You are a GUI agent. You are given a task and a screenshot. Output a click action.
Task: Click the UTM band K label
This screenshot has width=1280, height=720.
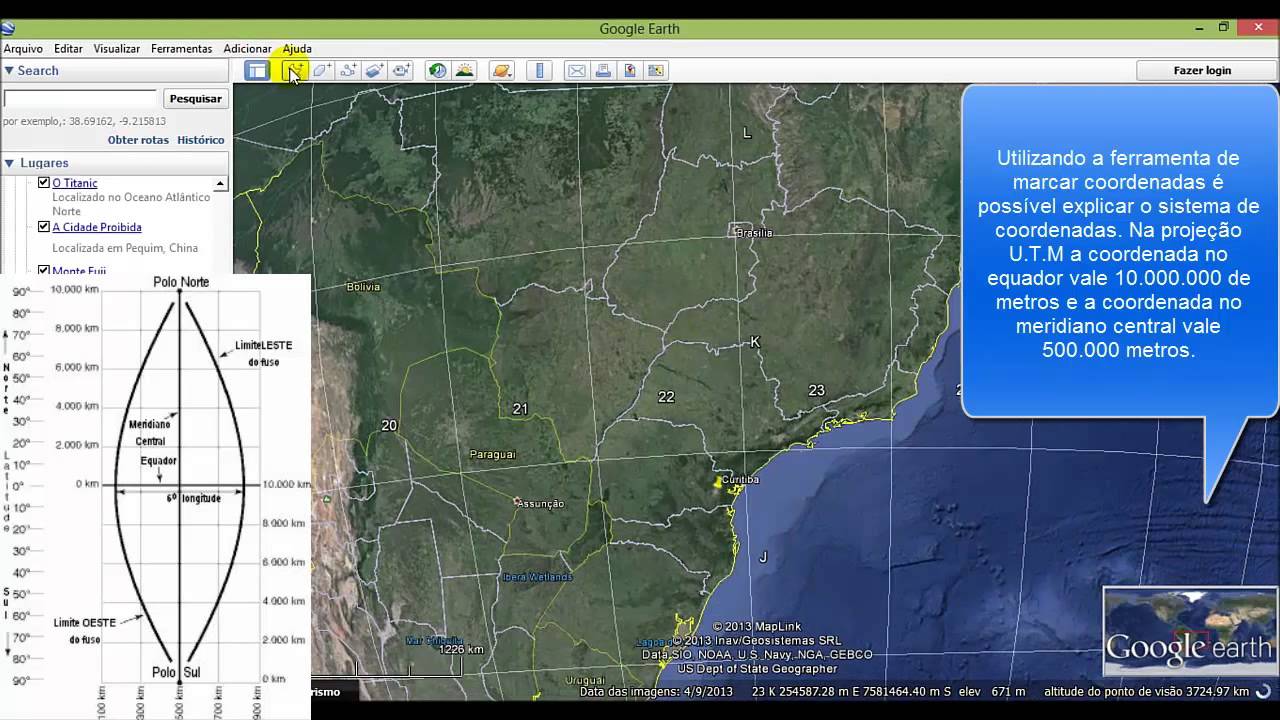[755, 342]
